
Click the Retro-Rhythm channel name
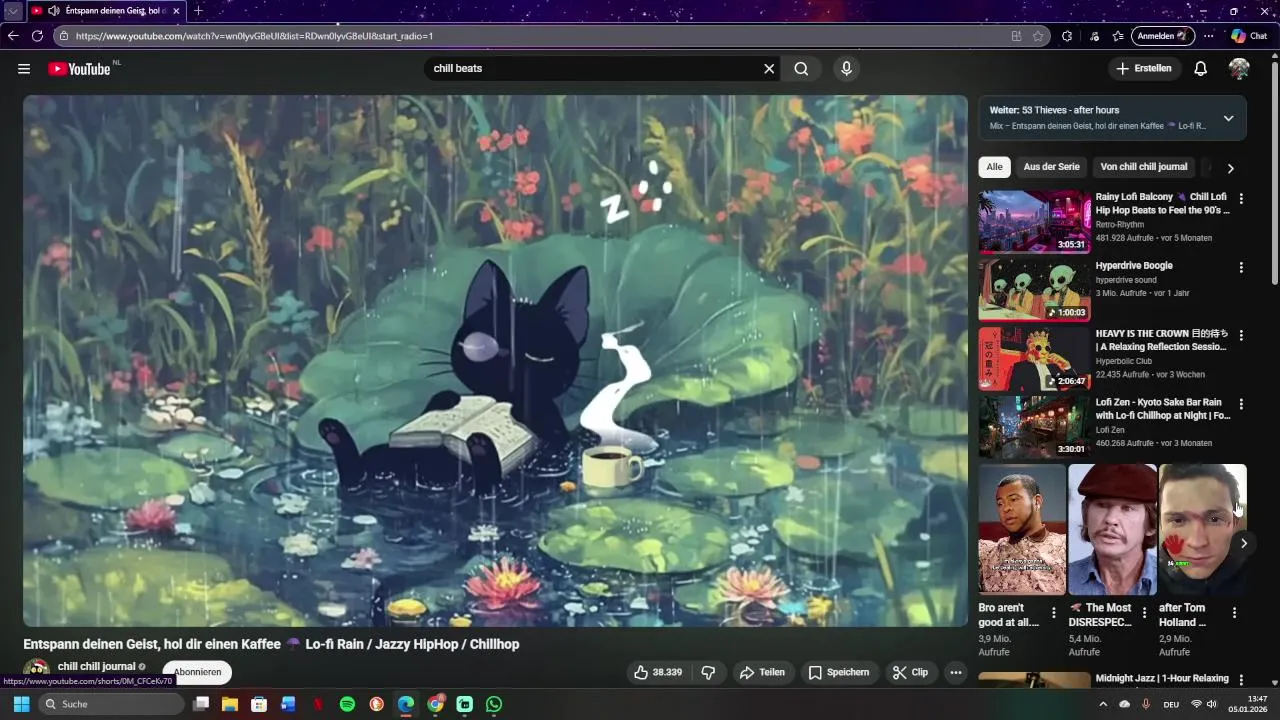tap(1120, 225)
